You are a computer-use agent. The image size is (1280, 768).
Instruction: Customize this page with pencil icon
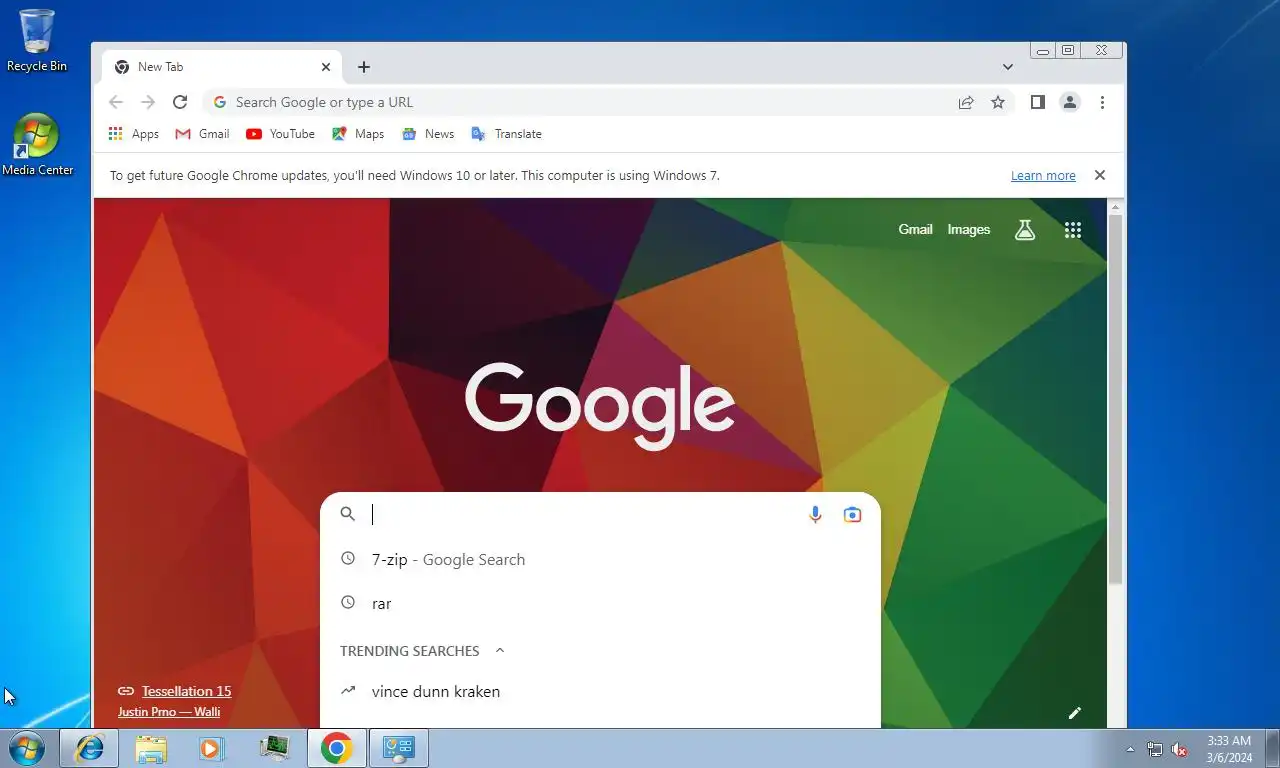click(1075, 713)
